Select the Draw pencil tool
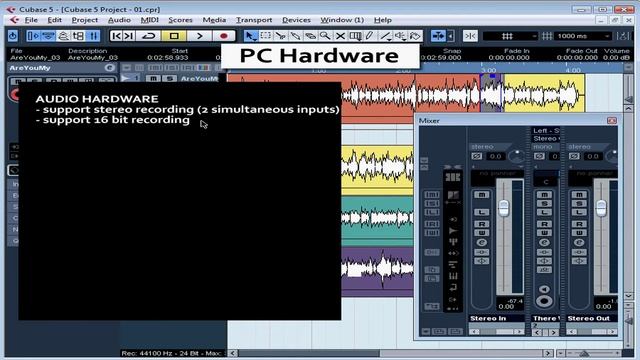 pyautogui.click(x=370, y=36)
